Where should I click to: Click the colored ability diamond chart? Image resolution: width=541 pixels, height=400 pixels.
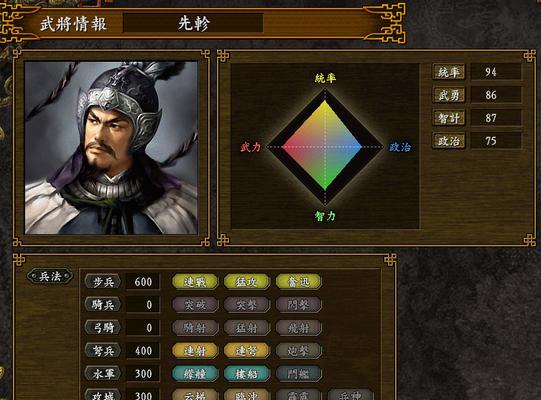[325, 146]
